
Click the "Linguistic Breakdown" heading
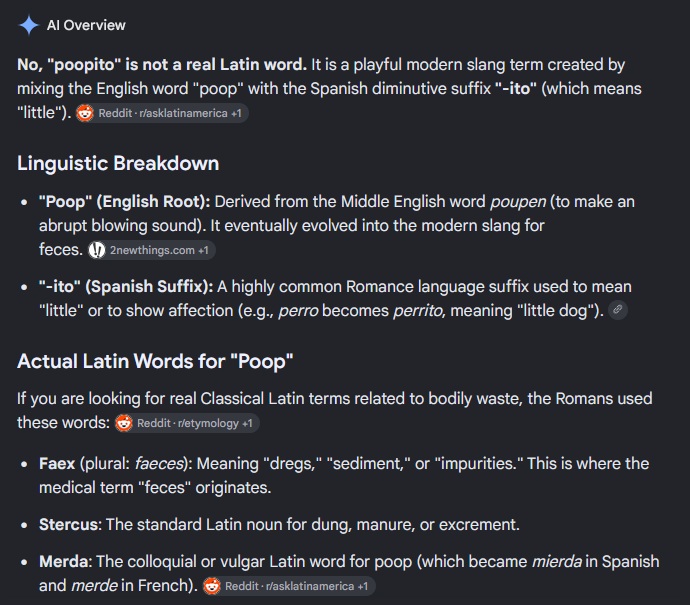pos(118,163)
